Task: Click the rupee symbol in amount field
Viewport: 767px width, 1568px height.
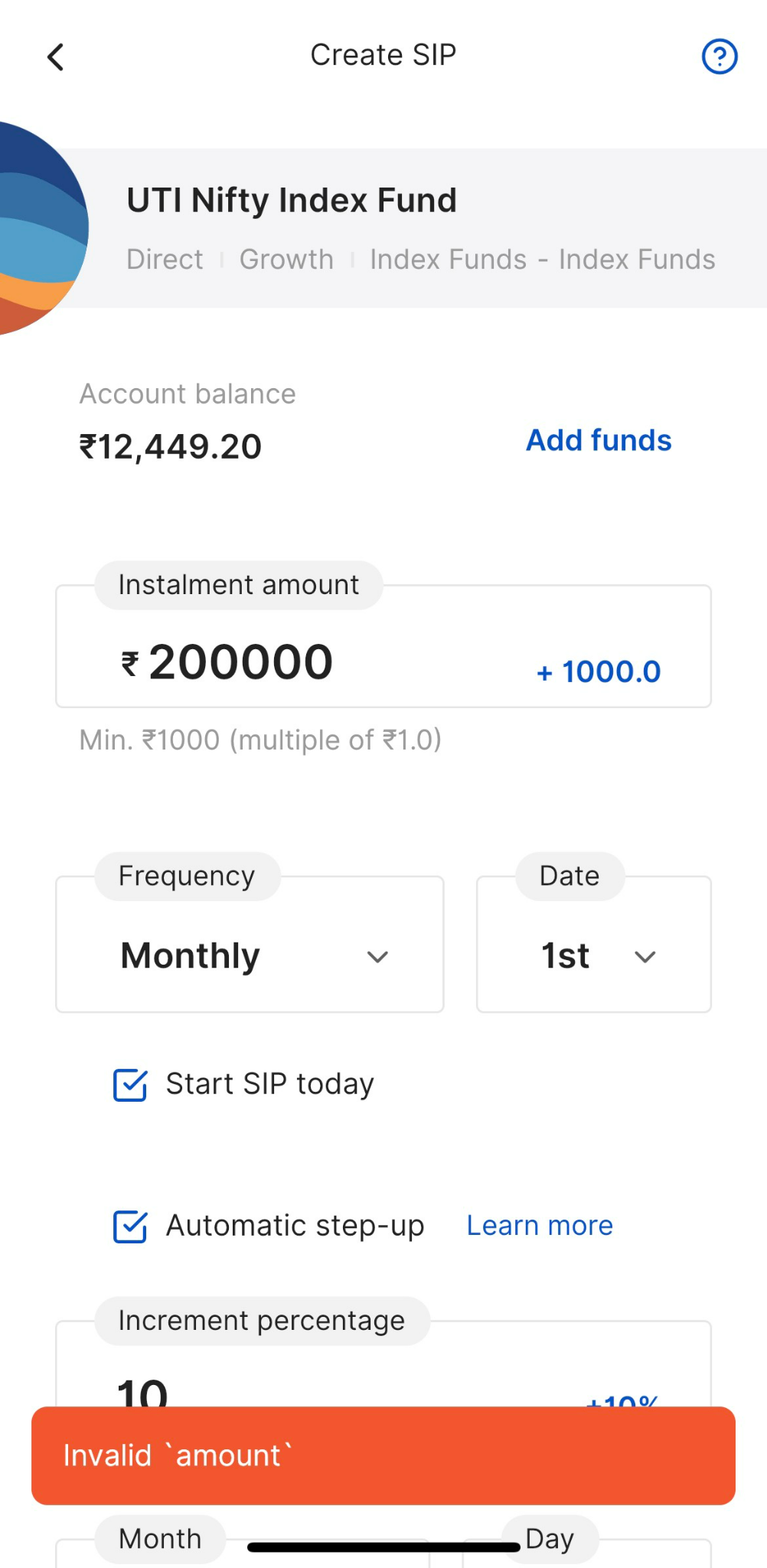Action: click(x=130, y=663)
